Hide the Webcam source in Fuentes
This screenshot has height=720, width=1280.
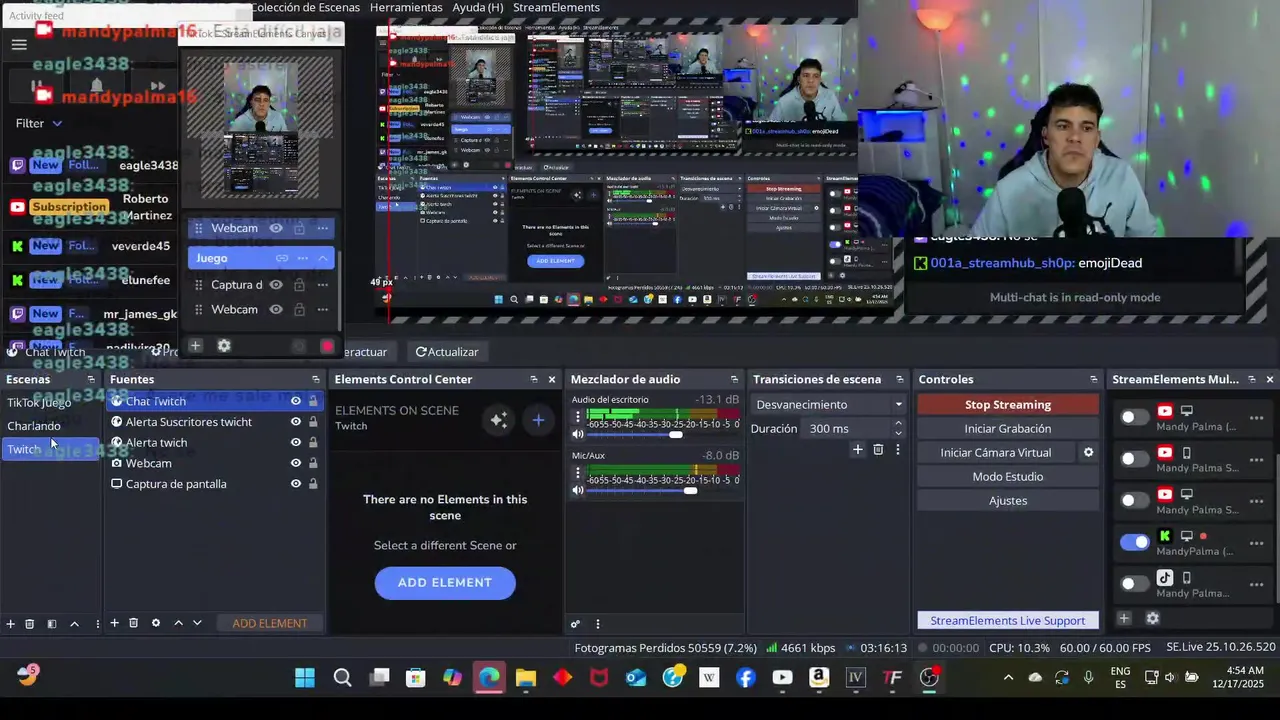pyautogui.click(x=296, y=463)
